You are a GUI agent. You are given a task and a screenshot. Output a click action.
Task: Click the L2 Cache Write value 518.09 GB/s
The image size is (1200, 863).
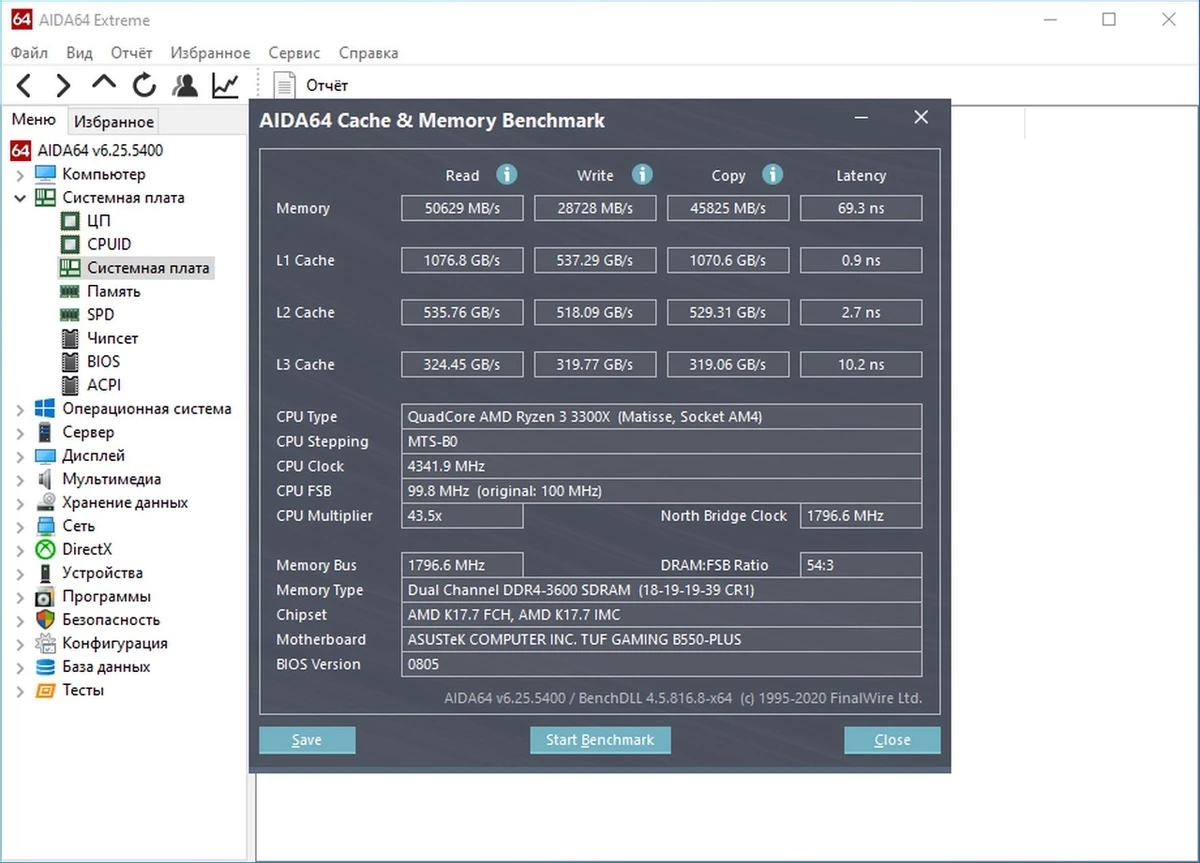[x=595, y=312]
